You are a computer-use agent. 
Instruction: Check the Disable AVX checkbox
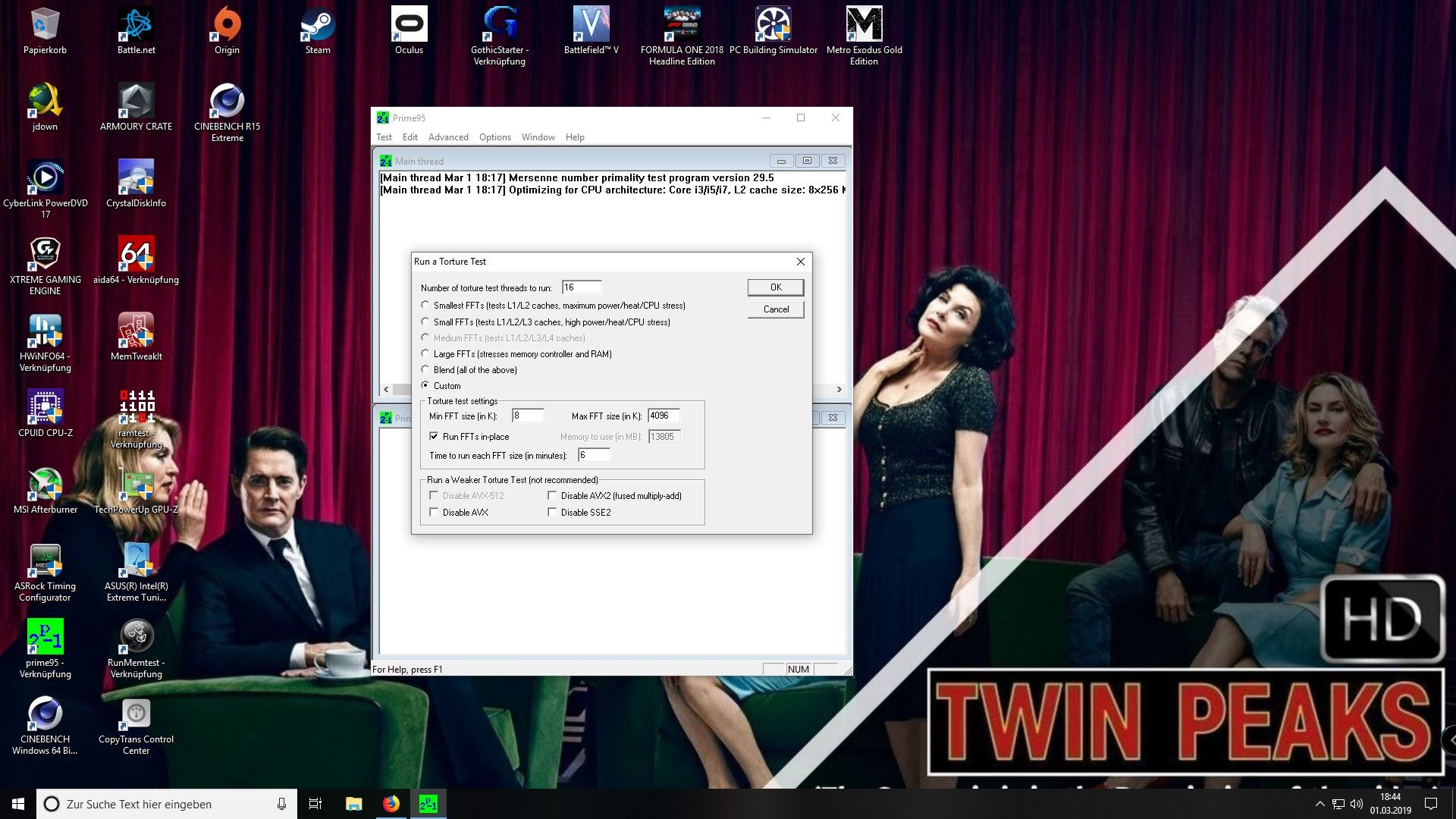(x=434, y=512)
